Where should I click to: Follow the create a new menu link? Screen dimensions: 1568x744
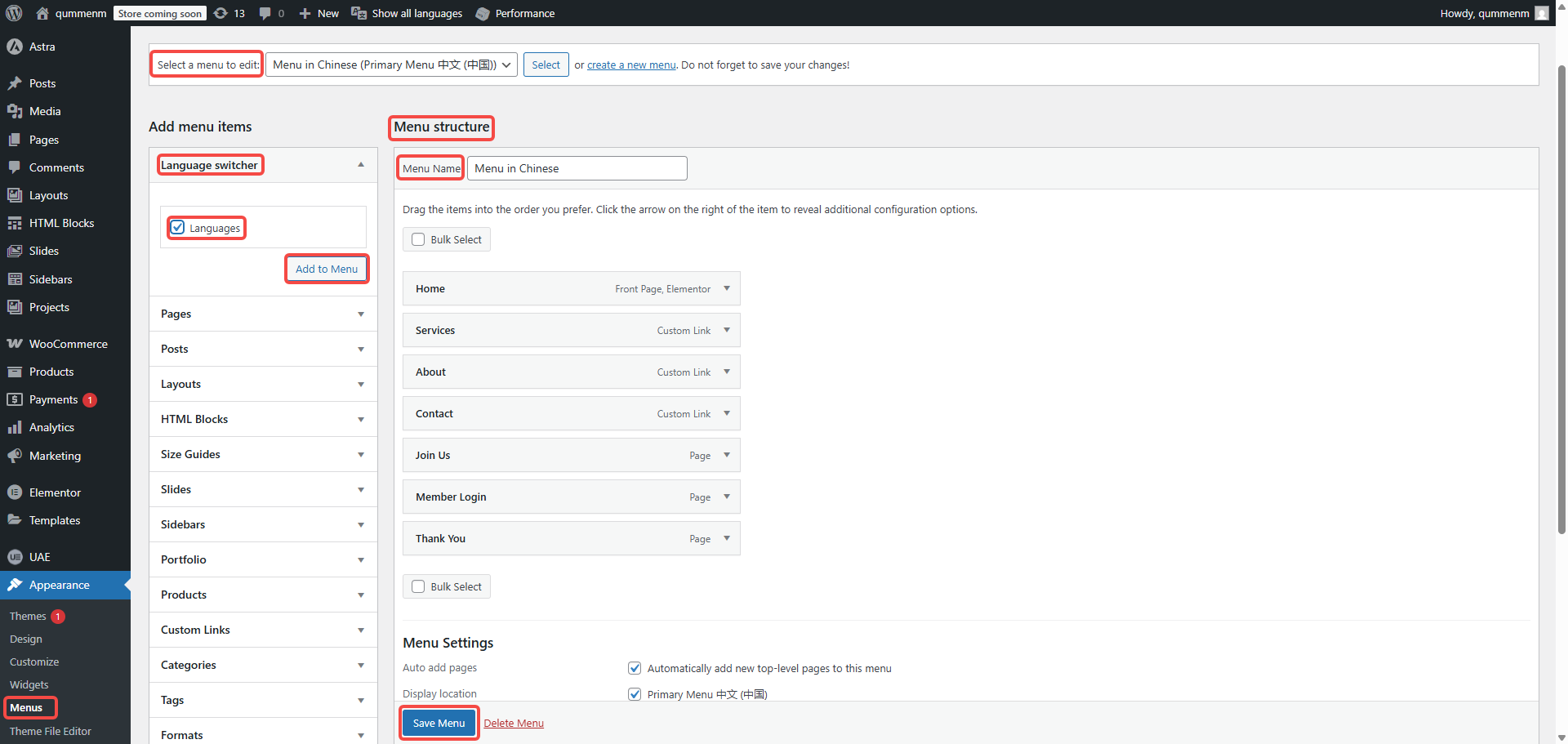tap(630, 65)
